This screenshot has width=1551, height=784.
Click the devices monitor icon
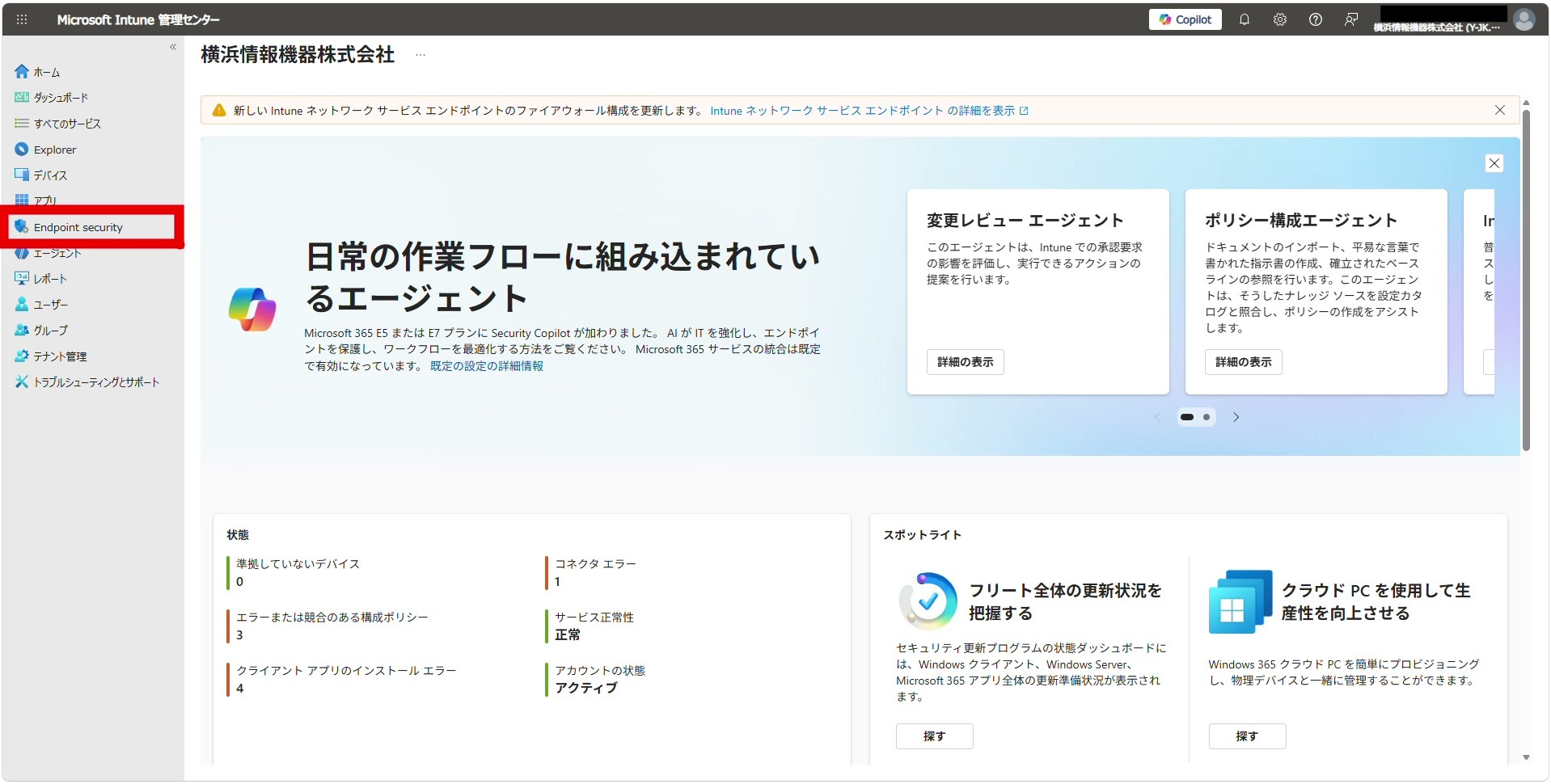(x=22, y=175)
